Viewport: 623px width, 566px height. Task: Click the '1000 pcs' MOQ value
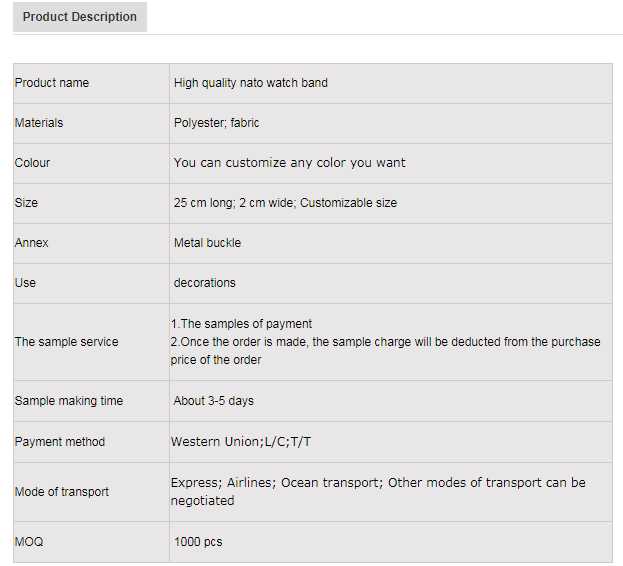[198, 542]
